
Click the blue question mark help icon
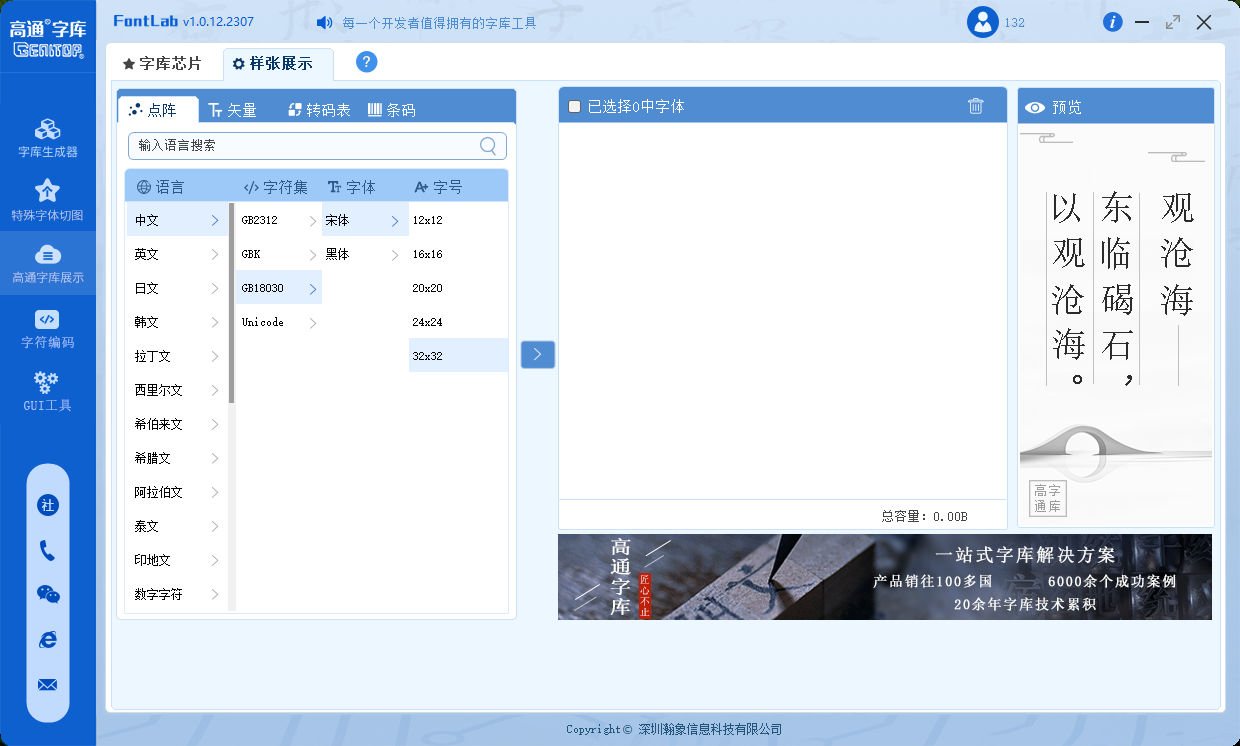pos(367,62)
